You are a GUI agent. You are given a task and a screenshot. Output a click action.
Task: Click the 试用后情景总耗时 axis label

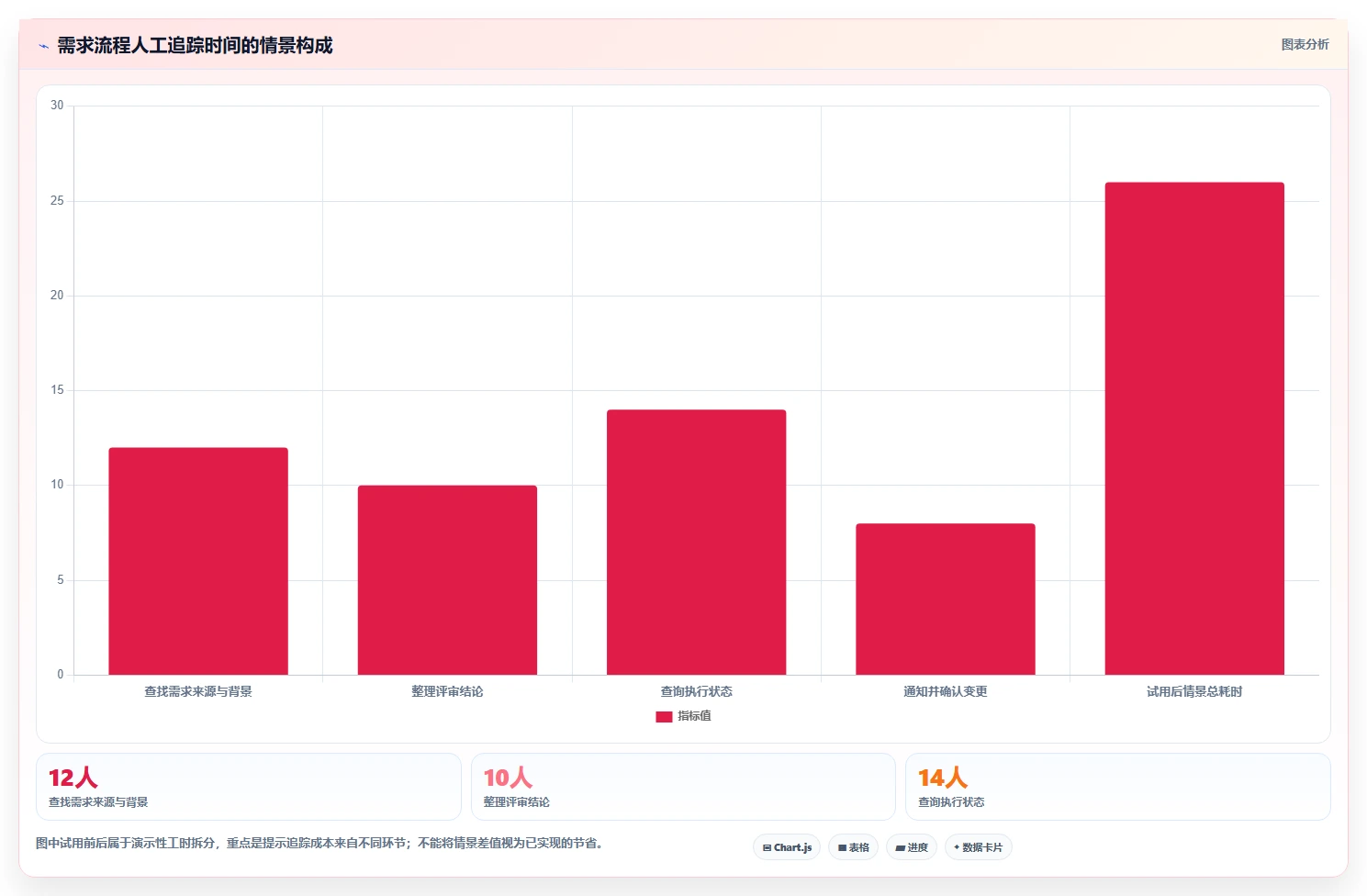coord(1194,691)
